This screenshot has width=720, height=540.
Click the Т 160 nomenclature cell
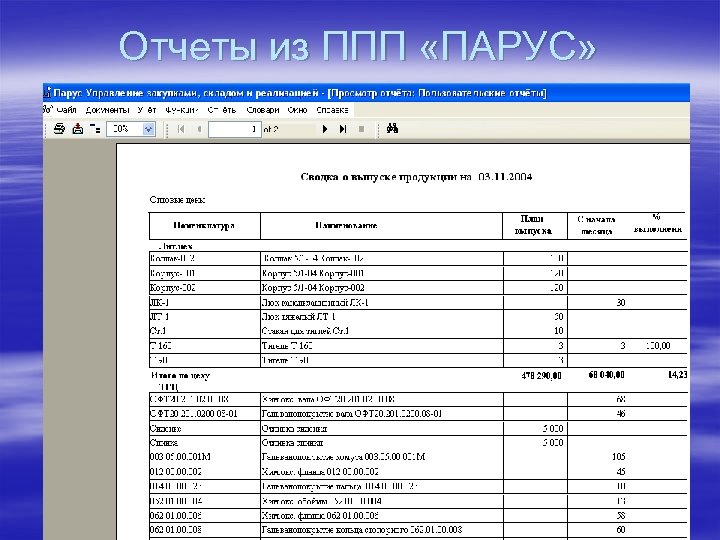[204, 346]
